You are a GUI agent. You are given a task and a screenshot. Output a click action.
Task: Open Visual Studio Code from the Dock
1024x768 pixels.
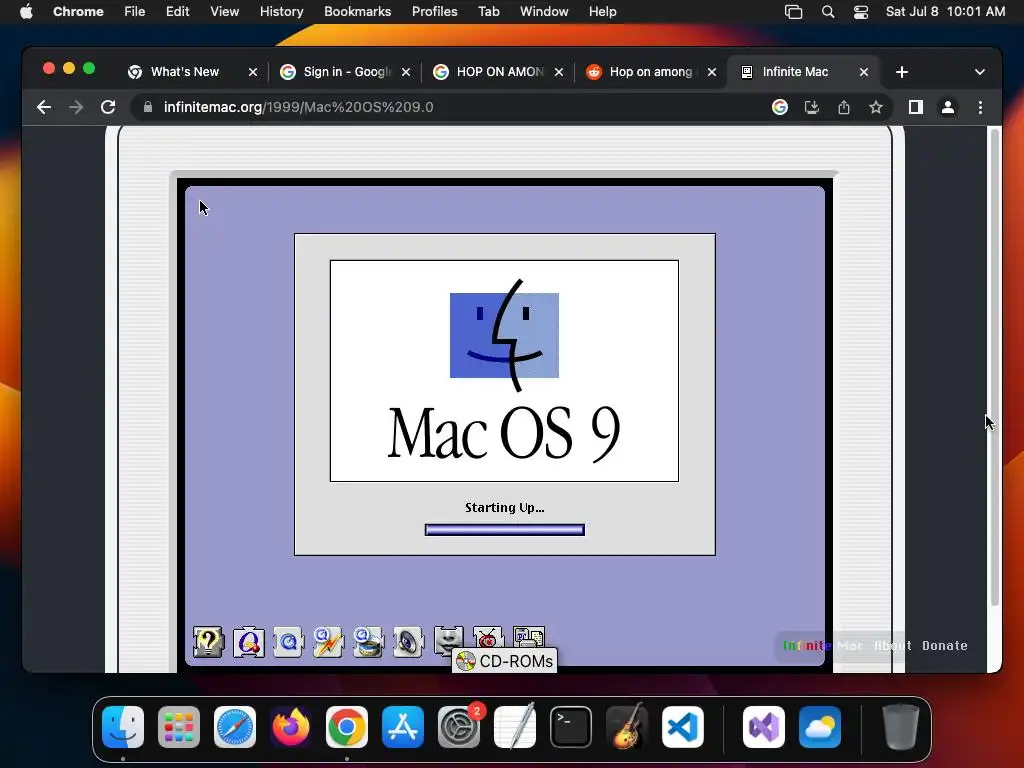(683, 727)
